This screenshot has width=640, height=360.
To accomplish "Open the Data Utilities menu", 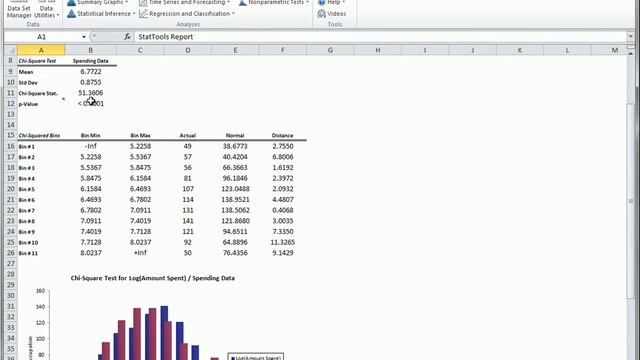I will coord(47,10).
